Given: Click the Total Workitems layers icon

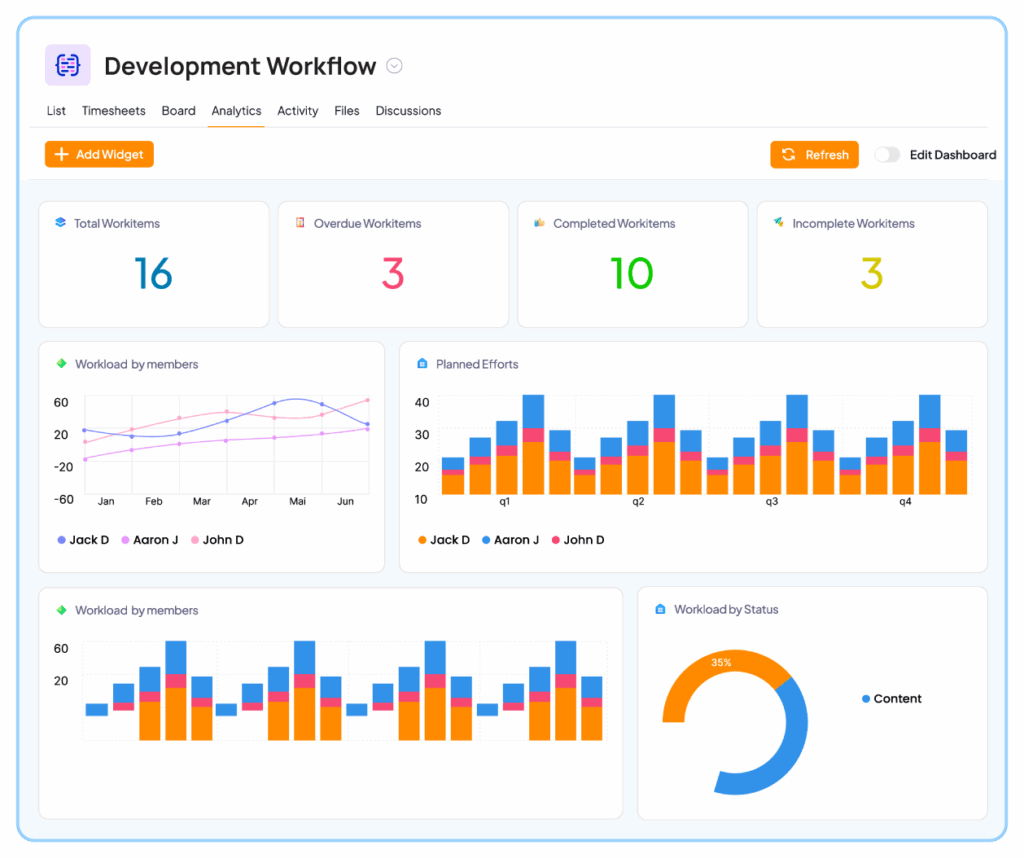Looking at the screenshot, I should point(60,223).
